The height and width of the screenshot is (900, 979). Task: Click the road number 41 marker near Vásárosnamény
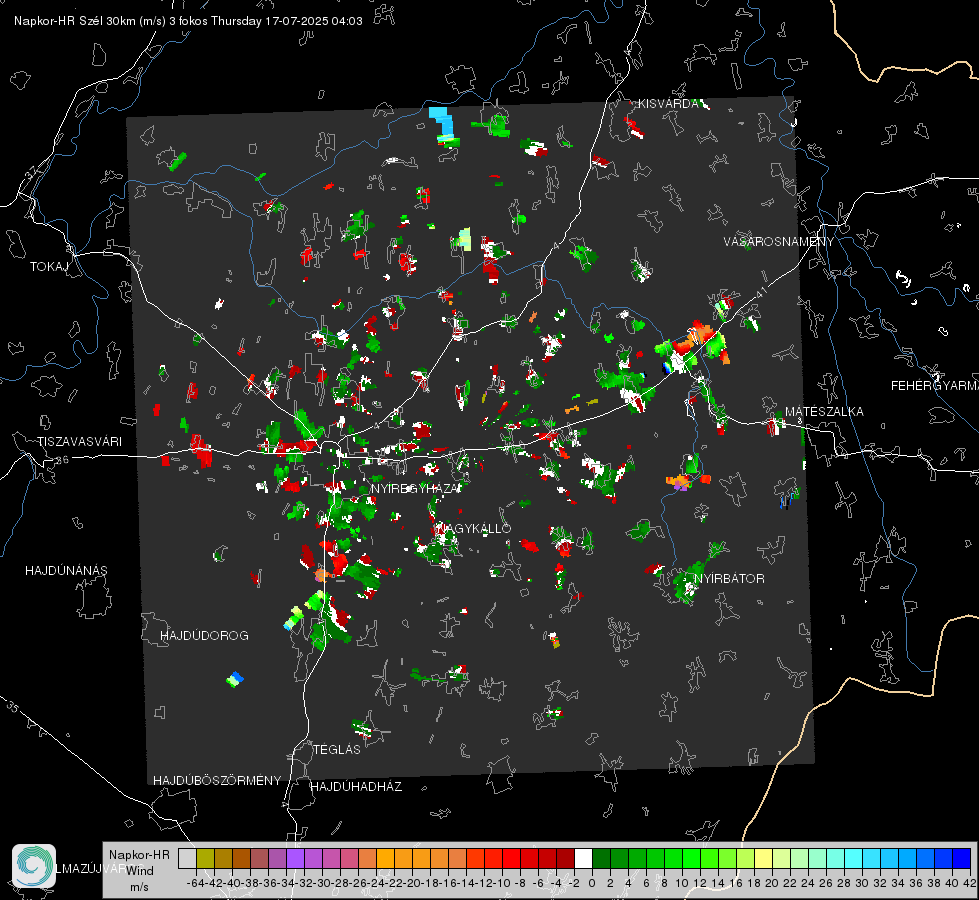tap(761, 292)
